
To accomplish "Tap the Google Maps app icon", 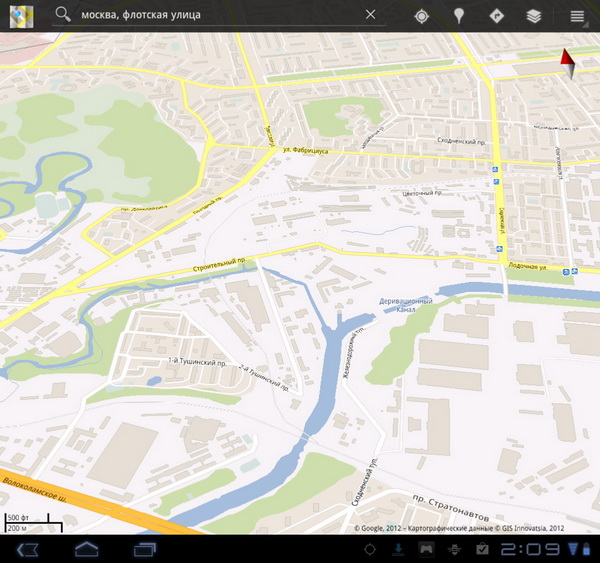I will pyautogui.click(x=20, y=16).
